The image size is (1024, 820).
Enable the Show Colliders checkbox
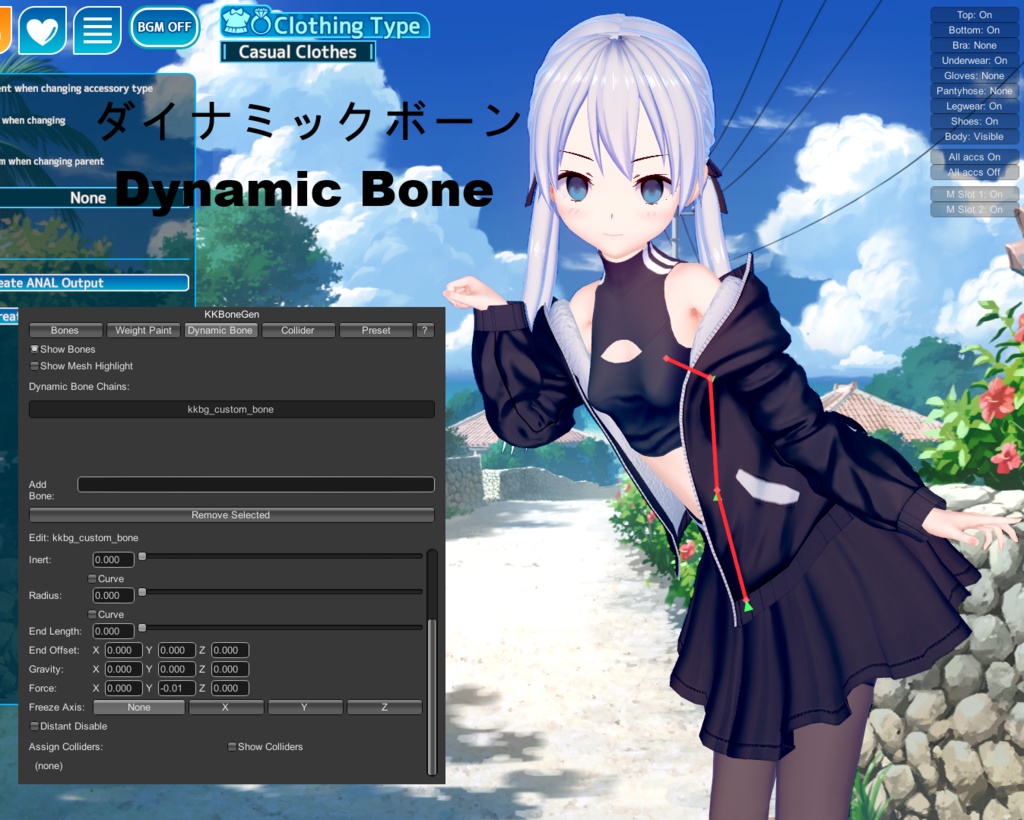click(x=232, y=746)
